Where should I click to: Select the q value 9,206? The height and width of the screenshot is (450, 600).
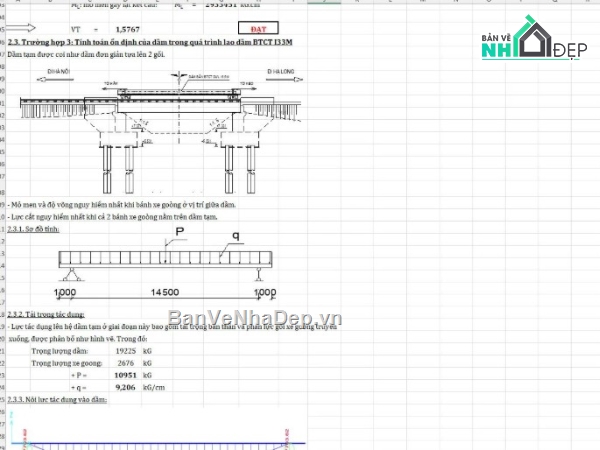click(x=126, y=387)
